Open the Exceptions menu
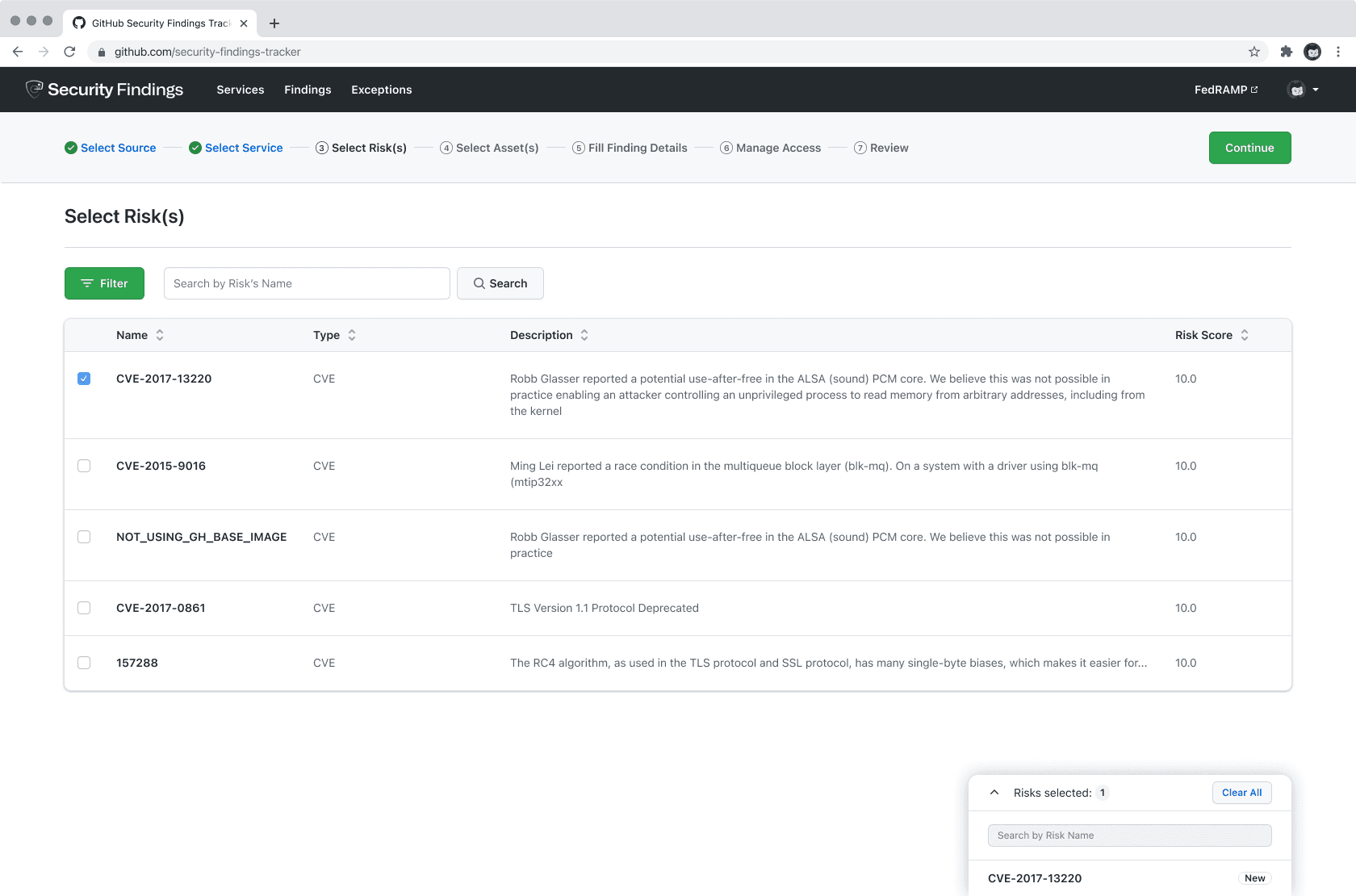The image size is (1356, 896). point(382,90)
